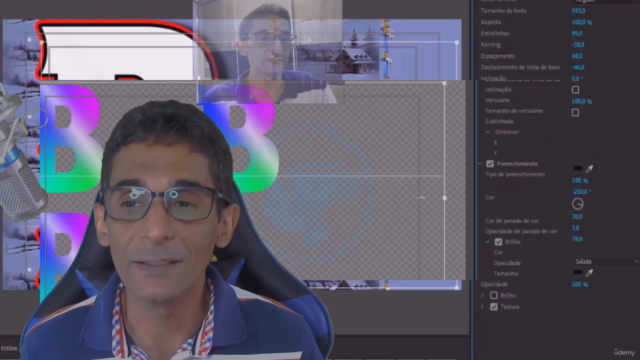Viewport: 640px width, 360px height.
Task: Click top-right handle of title bounding box
Action: click(x=444, y=83)
